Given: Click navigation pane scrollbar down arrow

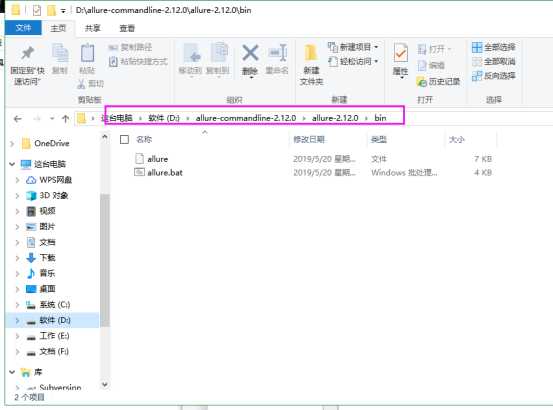Looking at the screenshot, I should click(105, 384).
